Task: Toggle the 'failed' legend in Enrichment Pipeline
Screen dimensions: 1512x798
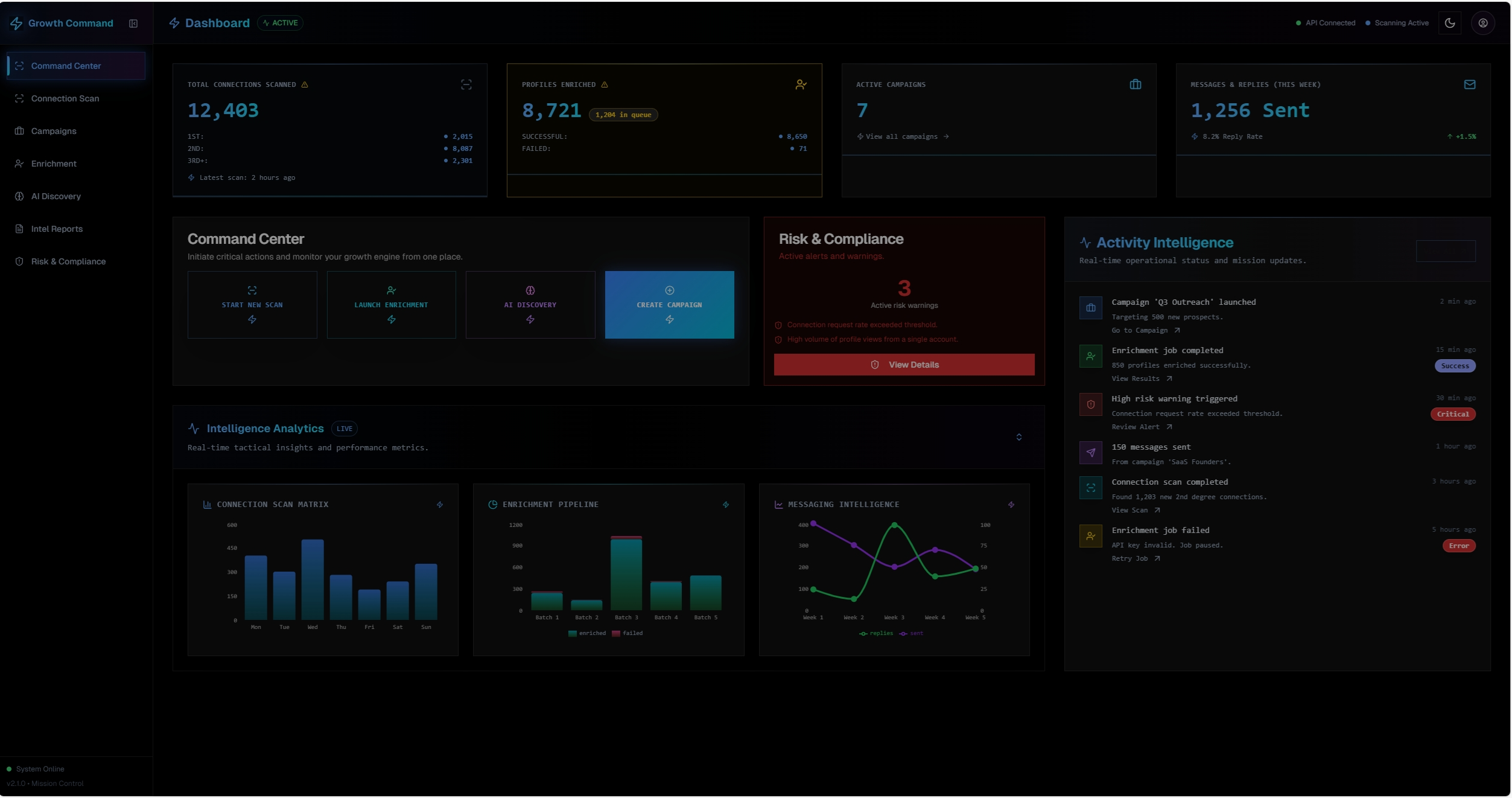Action: coord(627,633)
